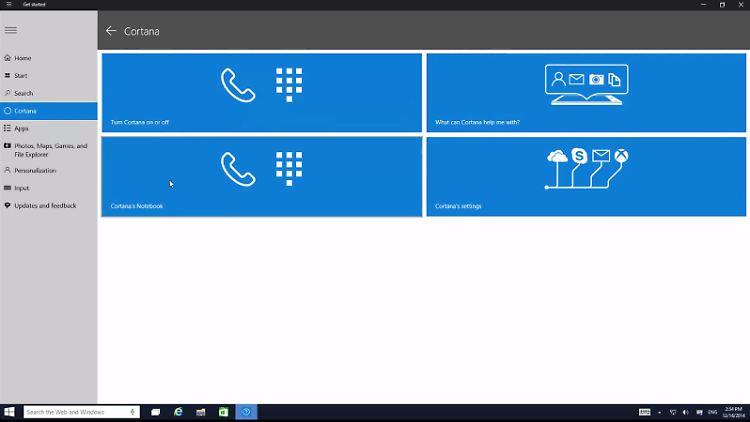The width and height of the screenshot is (750, 422).
Task: Open the Search section in the sidebar
Action: [x=23, y=93]
